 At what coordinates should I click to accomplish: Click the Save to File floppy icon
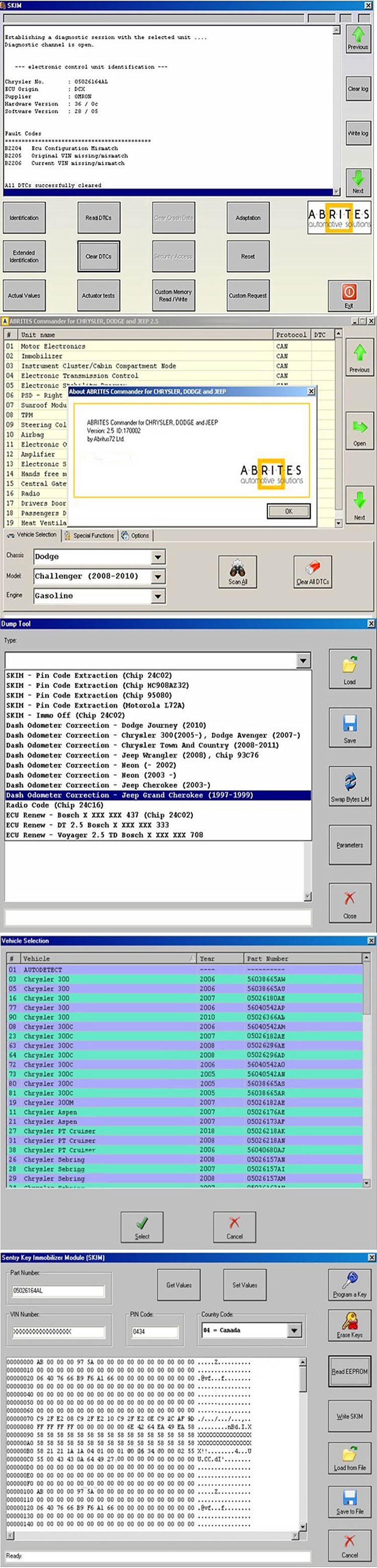(350, 1502)
